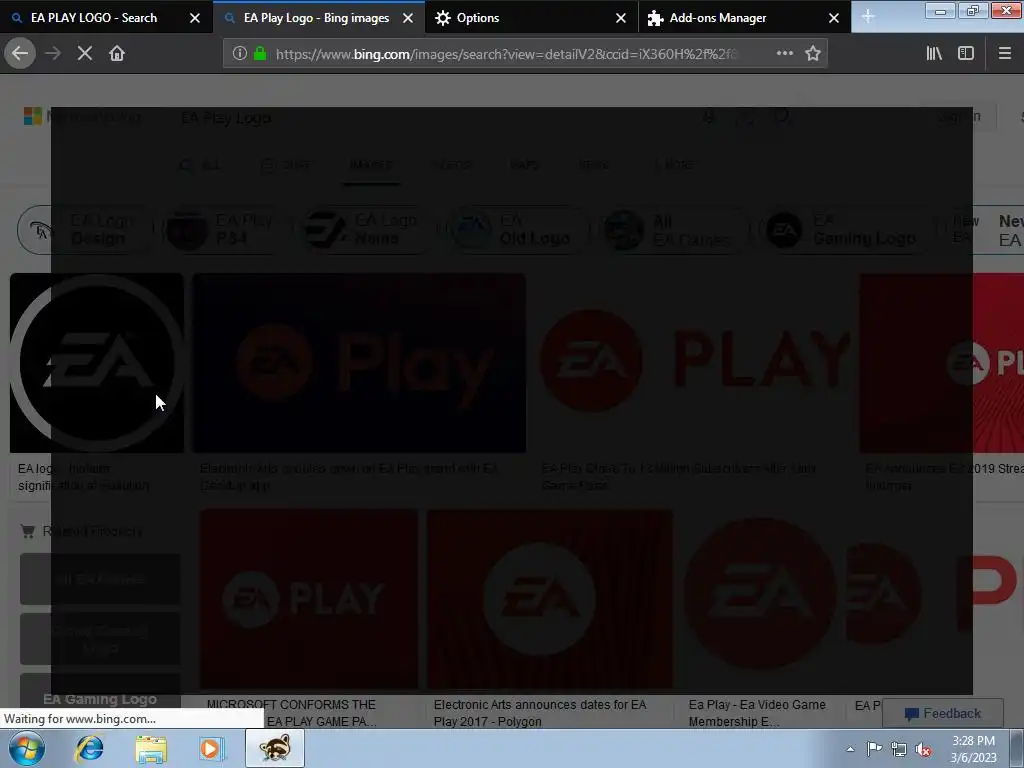View site information icon in address bar
Image resolution: width=1024 pixels, height=768 pixels.
click(240, 54)
